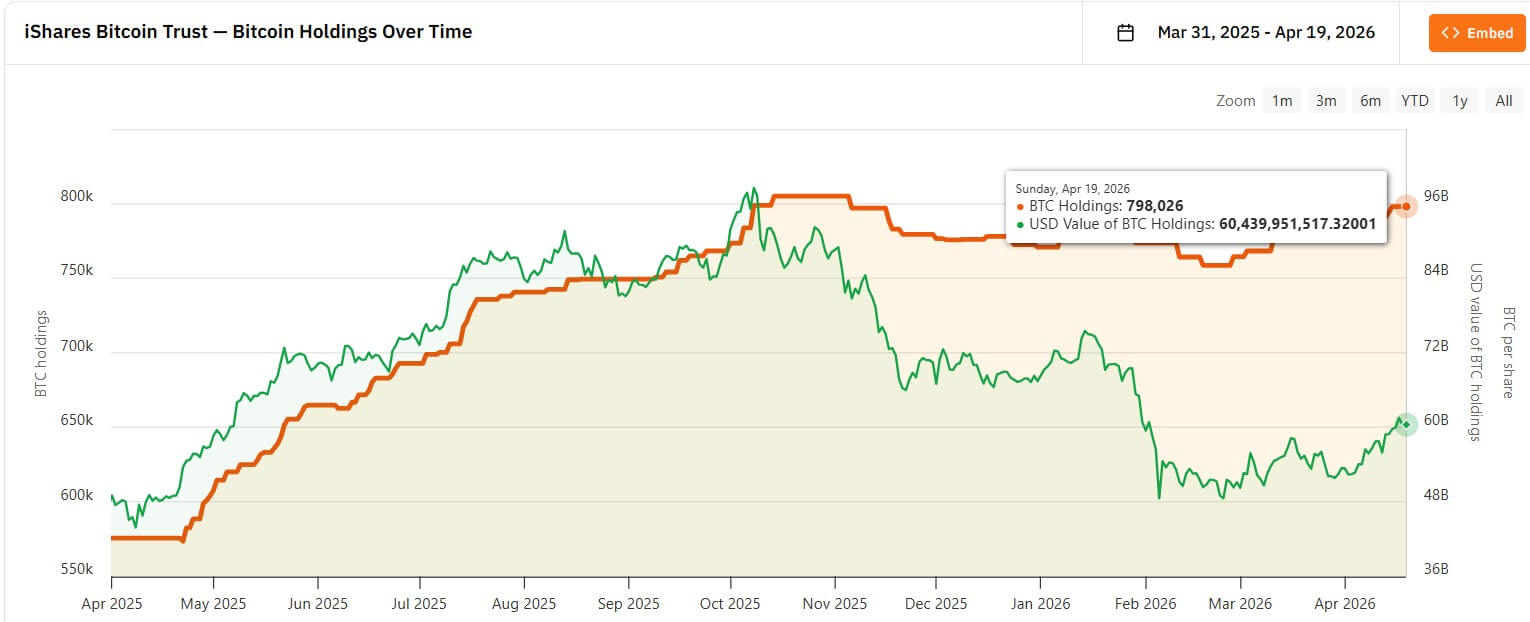Viewport: 1530px width, 622px height.
Task: Switch to the 1y zoom view
Action: (x=1458, y=100)
